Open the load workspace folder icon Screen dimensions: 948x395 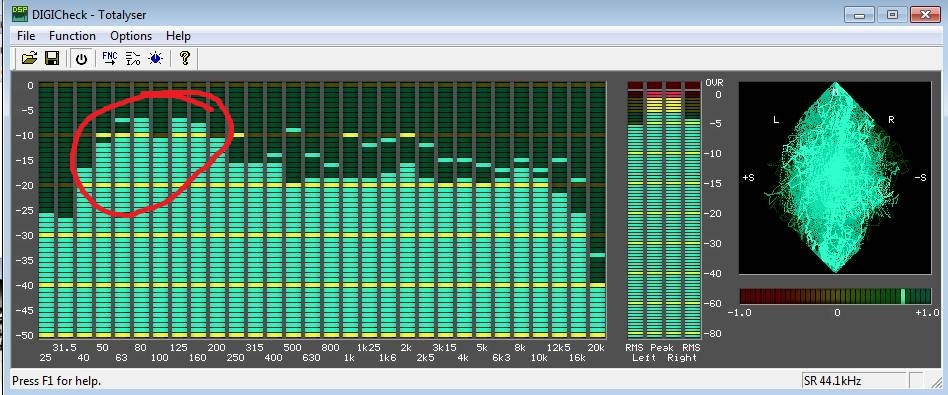click(x=30, y=58)
